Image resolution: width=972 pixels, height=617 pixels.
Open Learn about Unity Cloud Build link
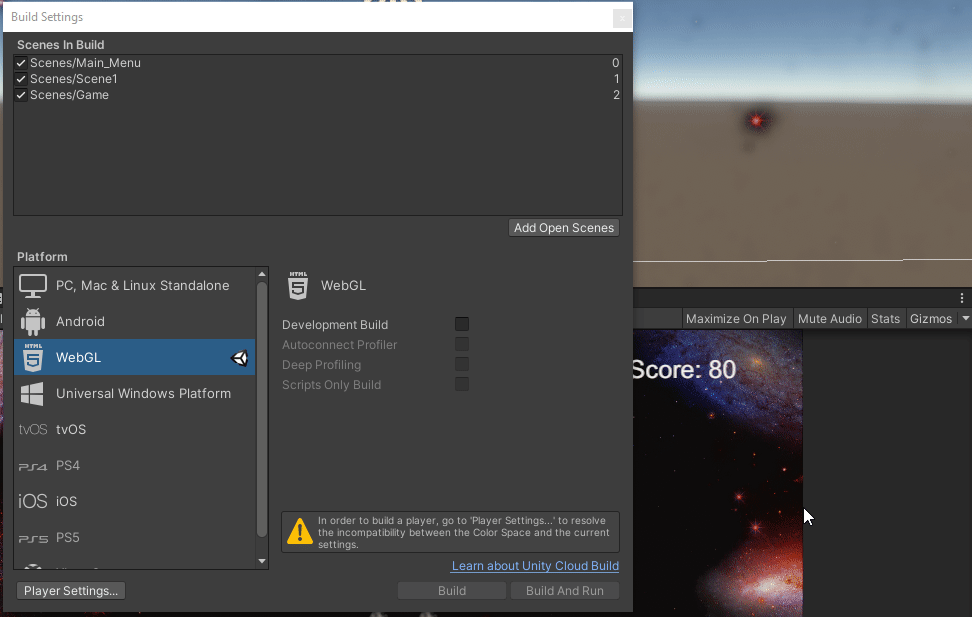coord(535,566)
